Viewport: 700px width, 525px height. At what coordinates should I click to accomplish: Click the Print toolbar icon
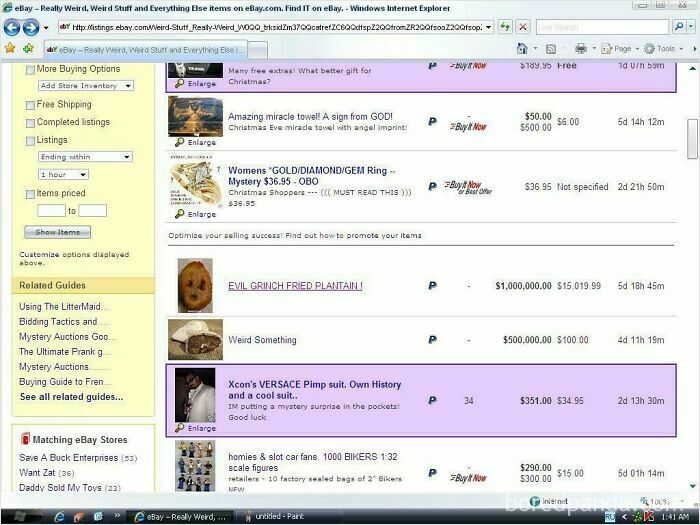[x=580, y=48]
